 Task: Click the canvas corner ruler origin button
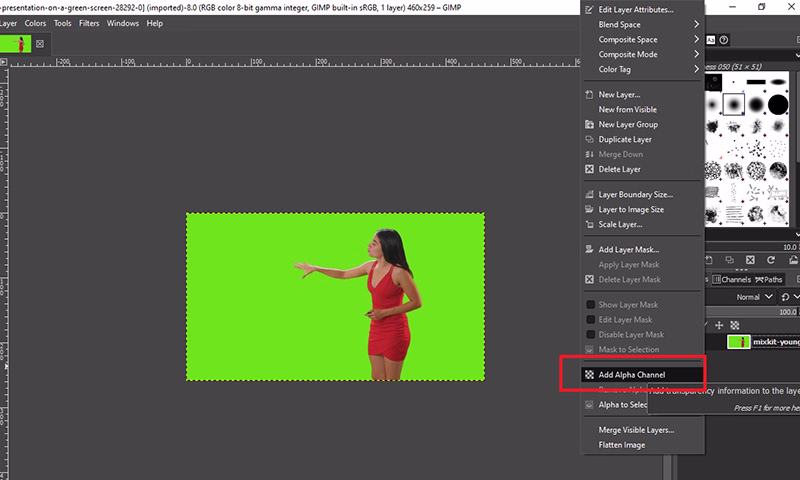[4, 62]
